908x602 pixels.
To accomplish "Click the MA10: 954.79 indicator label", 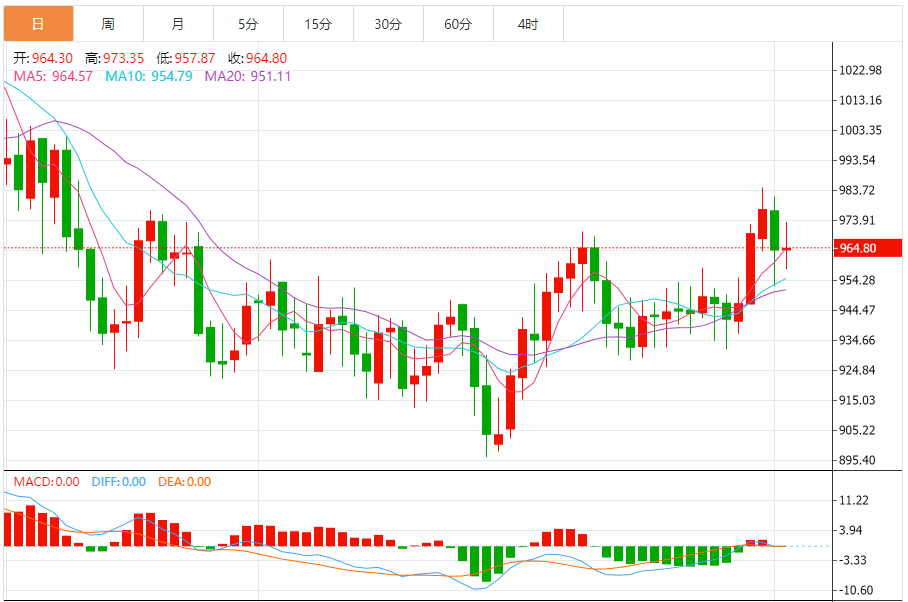I will click(149, 76).
